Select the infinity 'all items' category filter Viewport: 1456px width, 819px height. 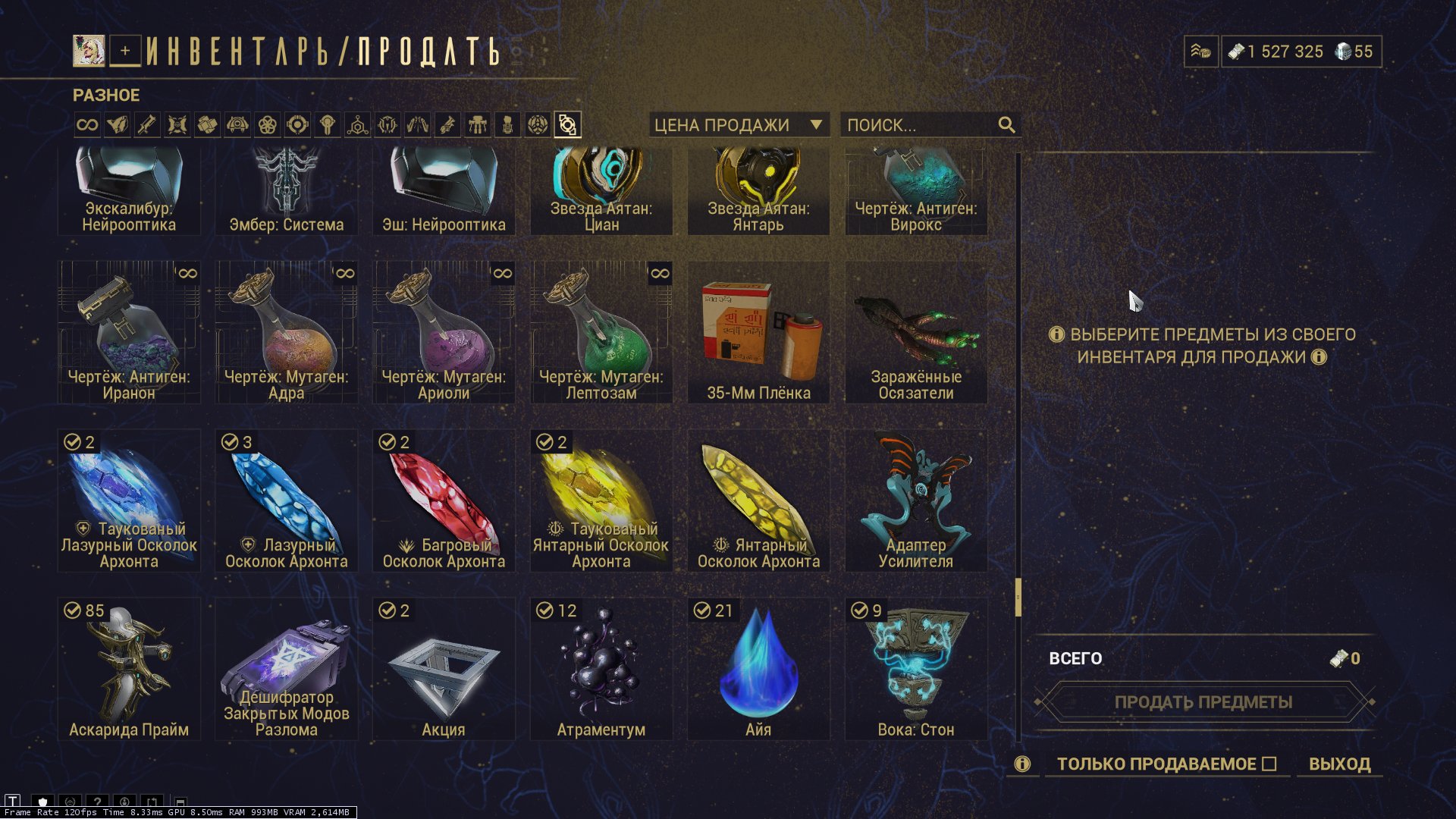pos(87,125)
